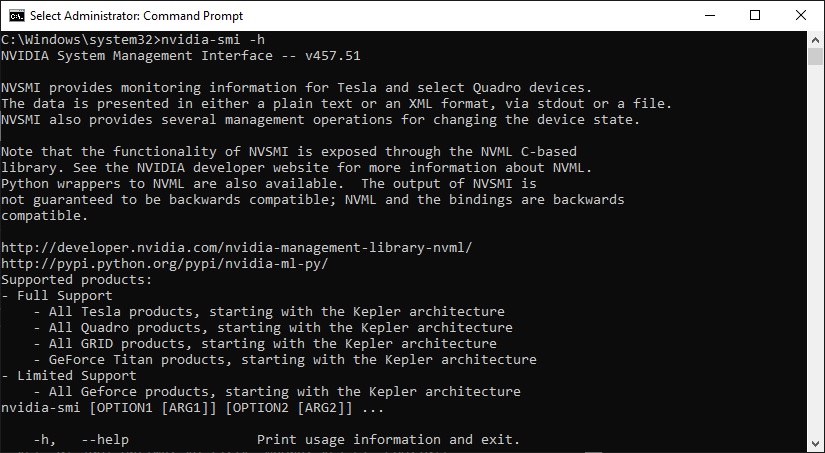Click the 'Supported products:' heading line
Viewport: 825px width, 453px height.
[76, 280]
